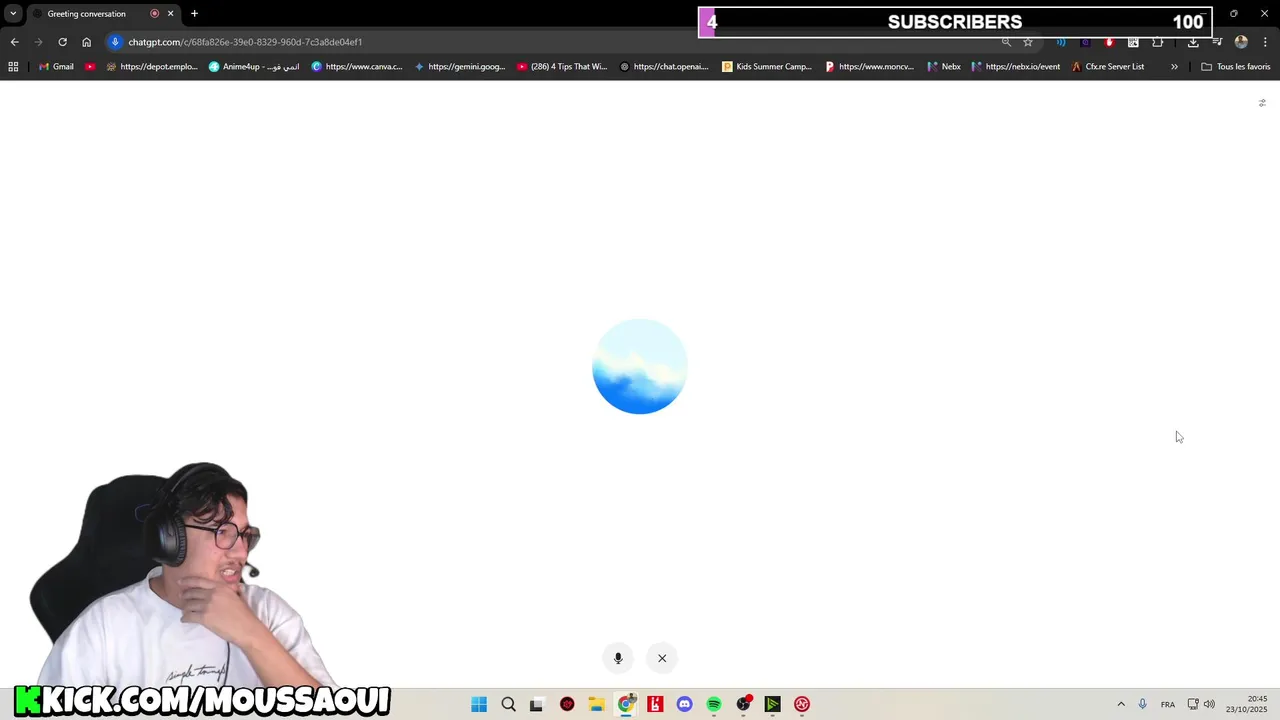Viewport: 1280px width, 720px height.
Task: Open the media controls icon
Action: [1217, 42]
